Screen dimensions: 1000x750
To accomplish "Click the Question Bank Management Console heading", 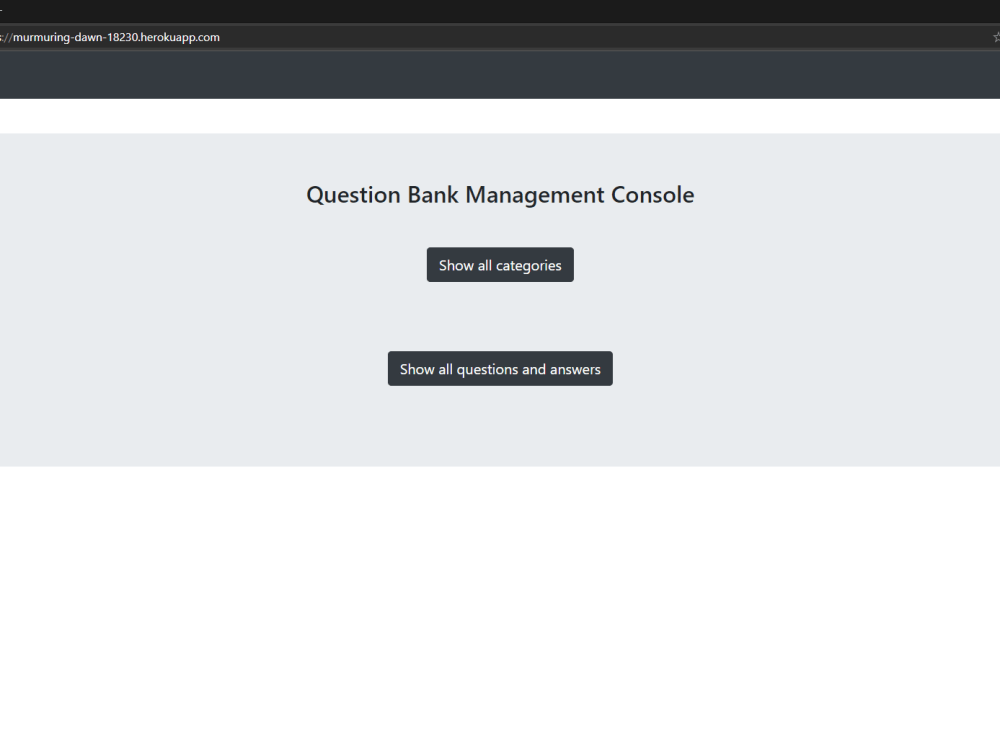I will click(500, 195).
